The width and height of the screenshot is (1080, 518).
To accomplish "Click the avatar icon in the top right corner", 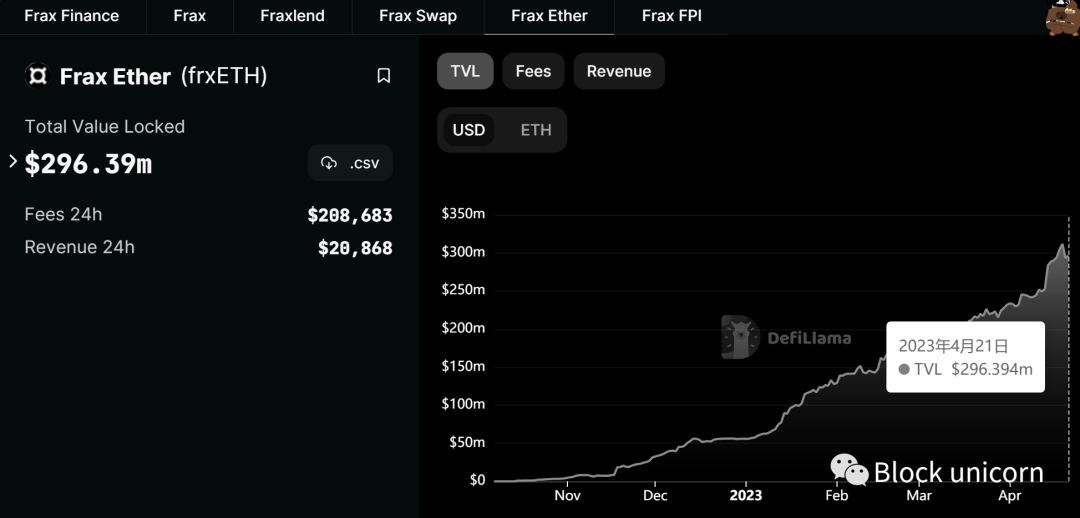I will [1061, 17].
